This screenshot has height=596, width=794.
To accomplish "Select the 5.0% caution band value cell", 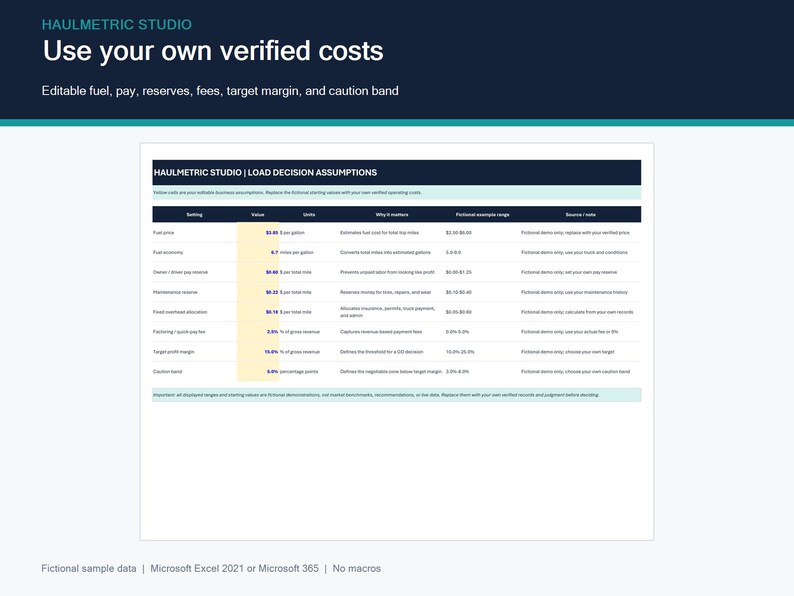I will (258, 372).
